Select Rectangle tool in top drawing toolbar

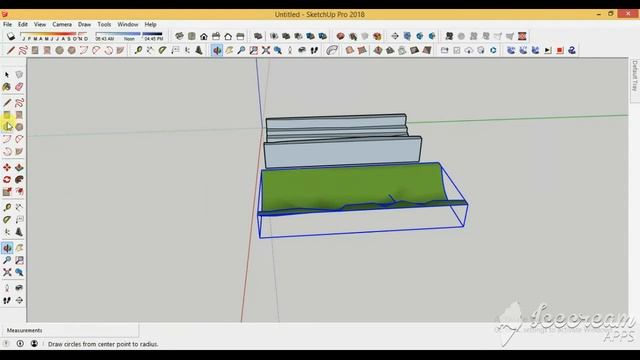tap(35, 50)
